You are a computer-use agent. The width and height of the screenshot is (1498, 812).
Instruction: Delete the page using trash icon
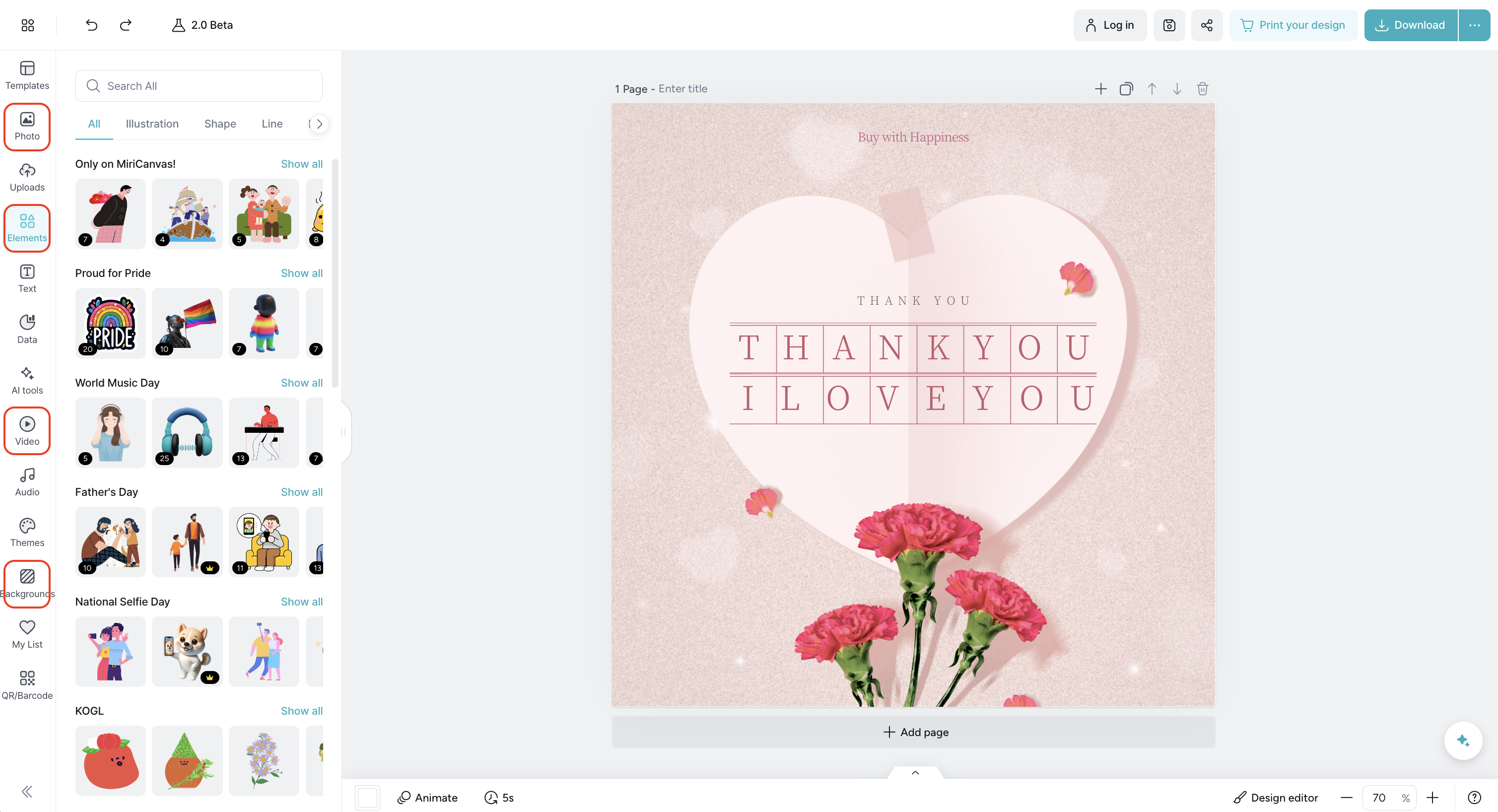pyautogui.click(x=1202, y=89)
